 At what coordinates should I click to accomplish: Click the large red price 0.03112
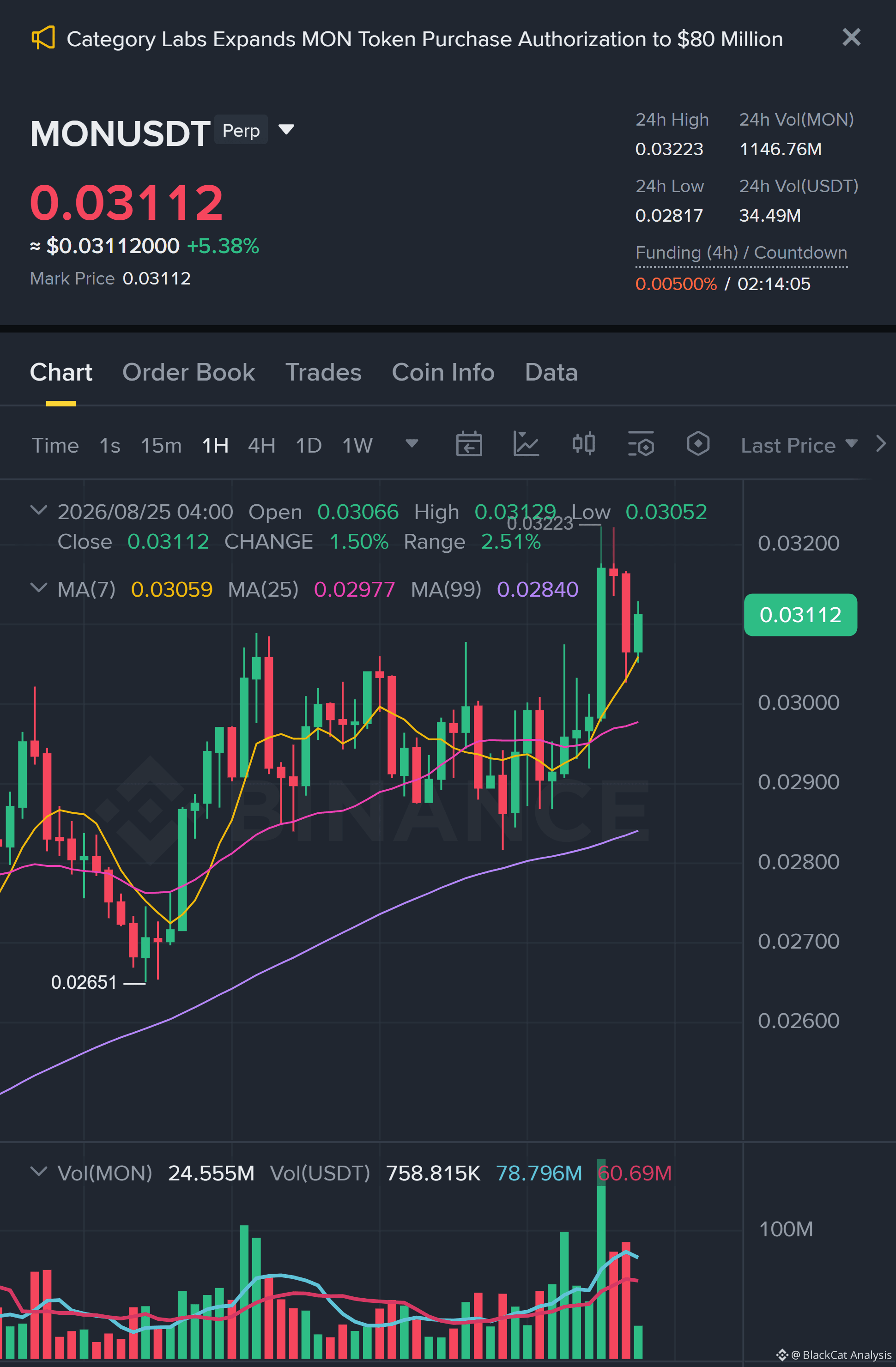pyautogui.click(x=127, y=203)
